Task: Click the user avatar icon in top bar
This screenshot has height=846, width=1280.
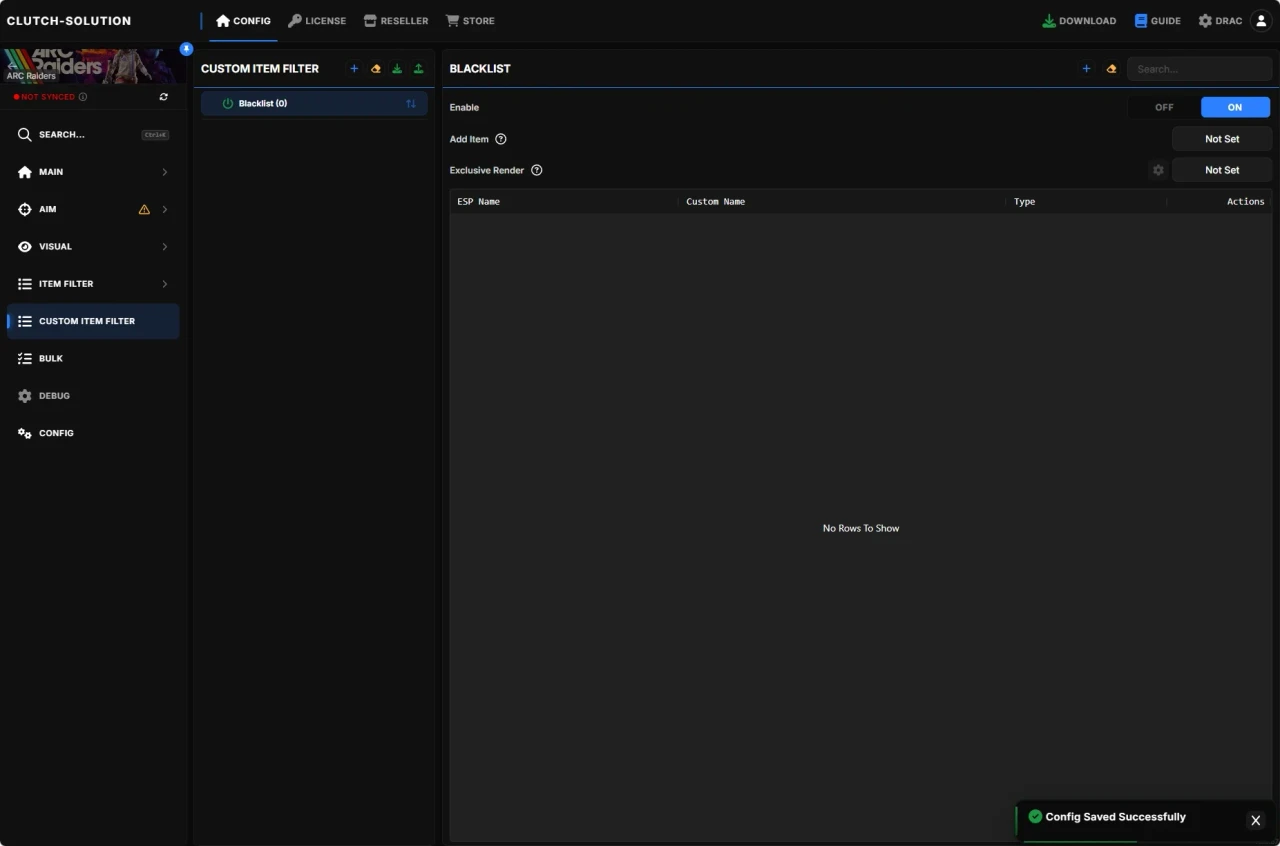Action: point(1261,21)
